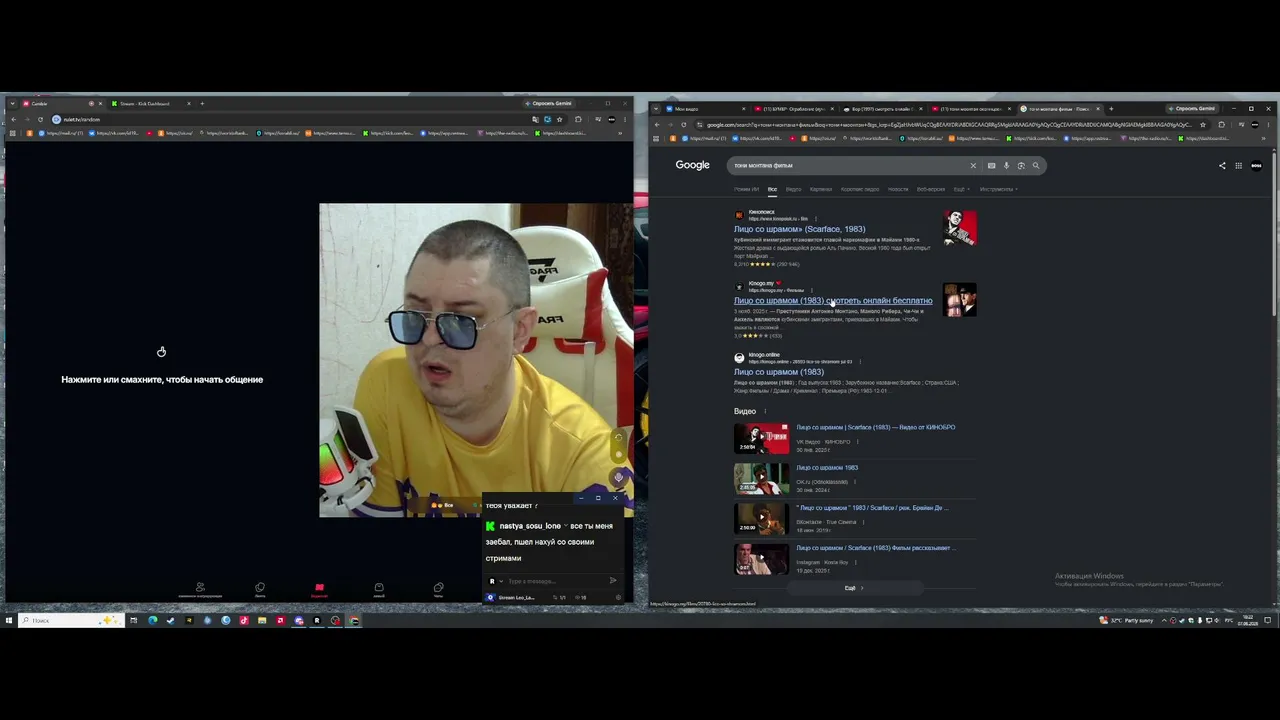Bookmark the rulet.tv page with star
1280x720 pixels.
click(559, 119)
